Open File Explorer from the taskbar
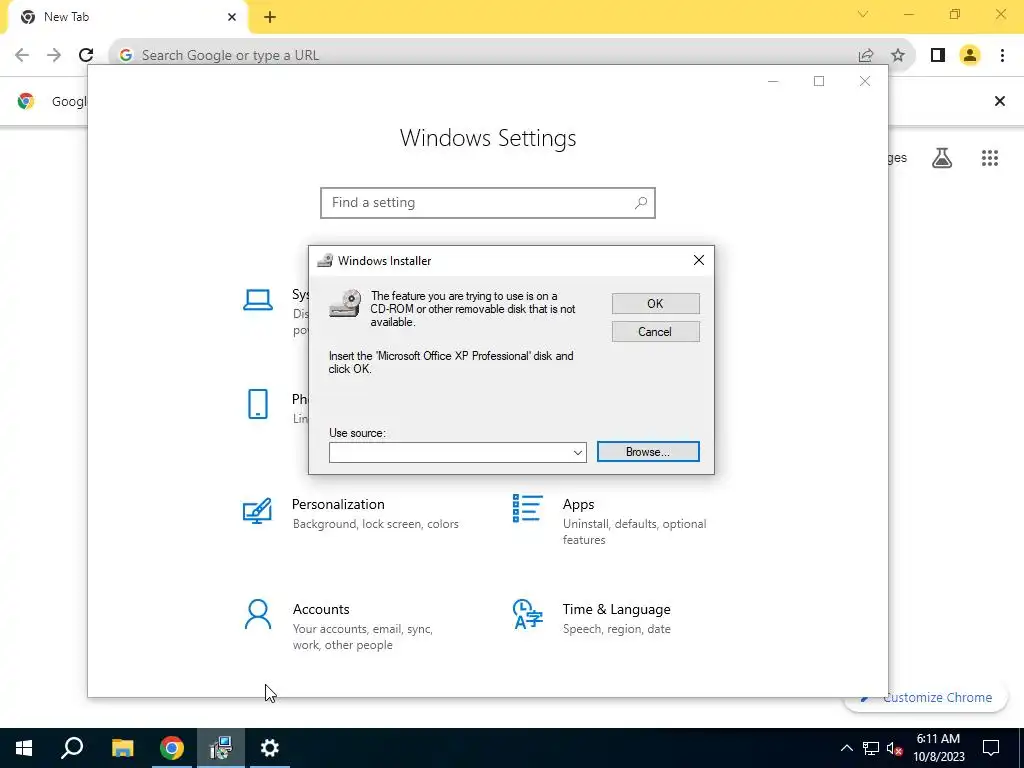 (122, 748)
